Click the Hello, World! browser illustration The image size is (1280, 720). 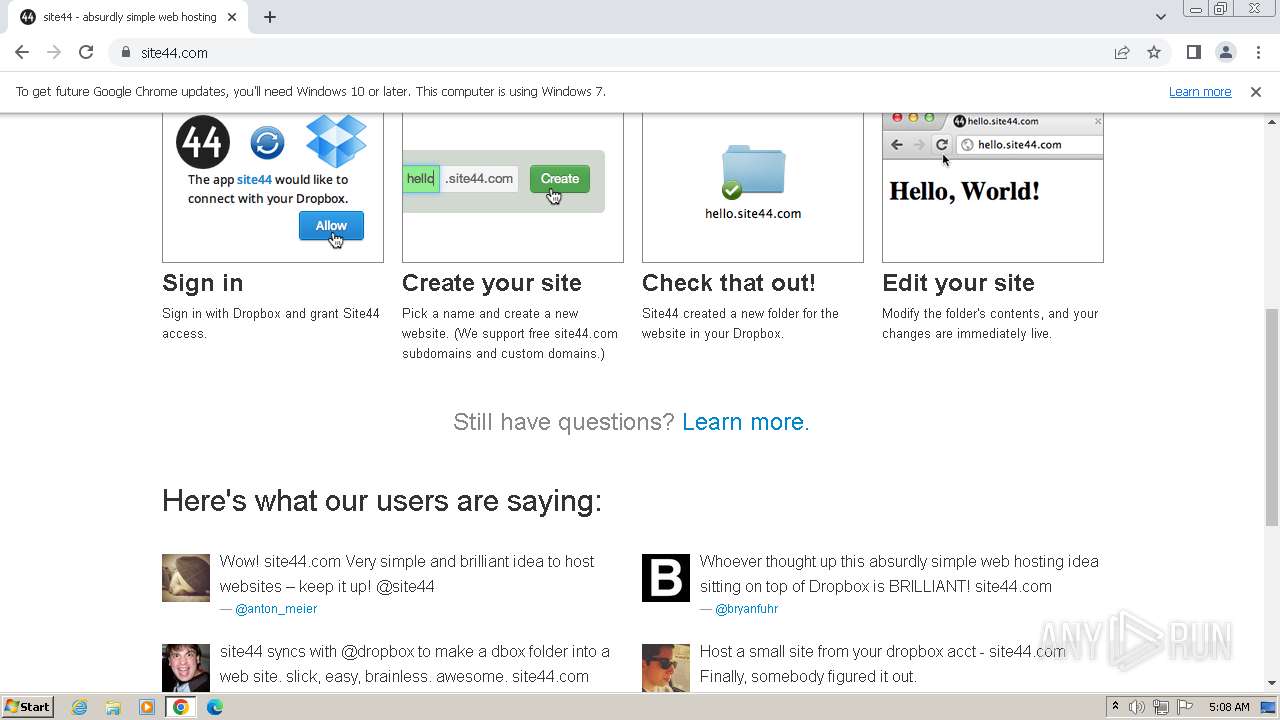(993, 187)
